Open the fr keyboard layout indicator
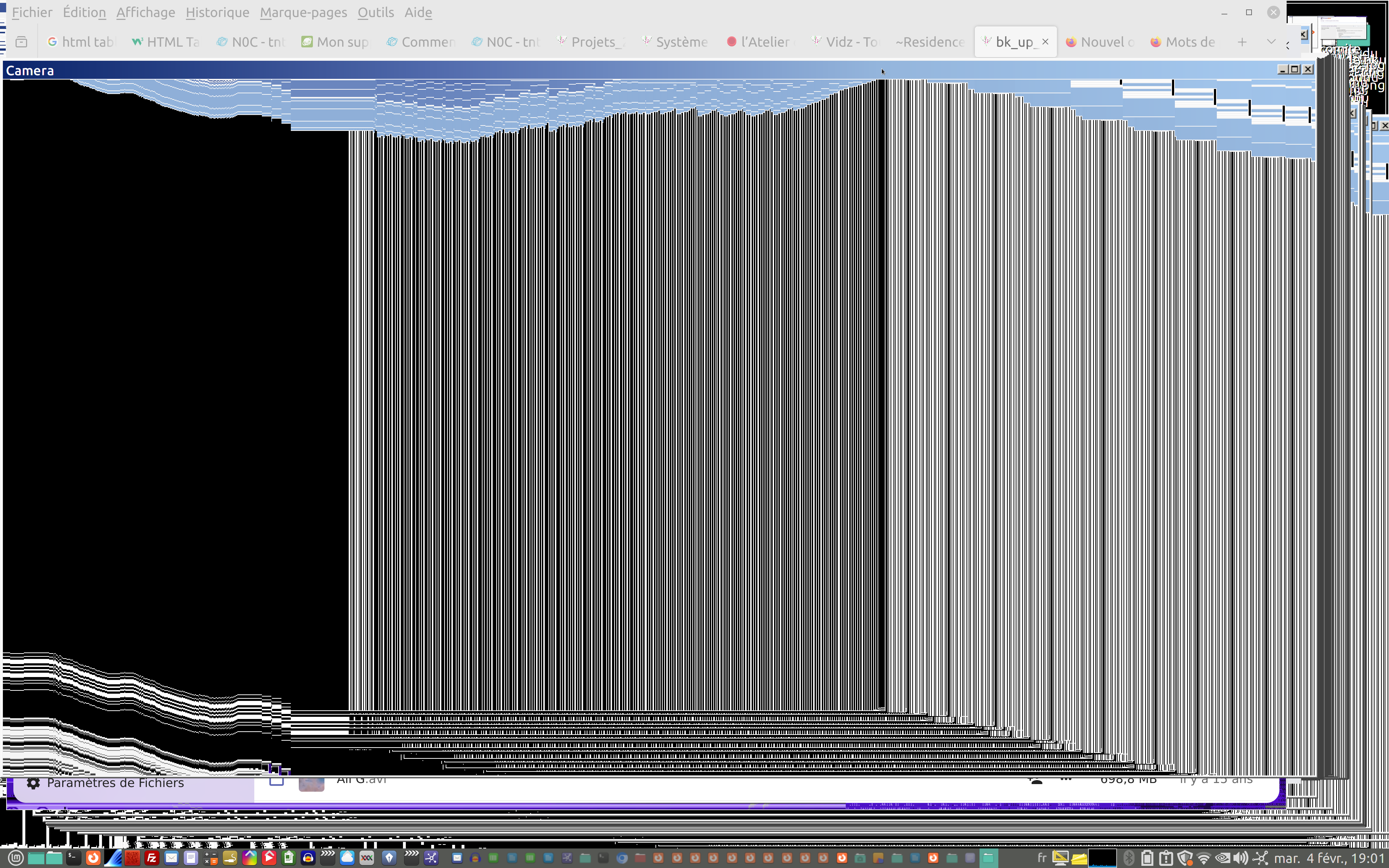 pos(1042,858)
